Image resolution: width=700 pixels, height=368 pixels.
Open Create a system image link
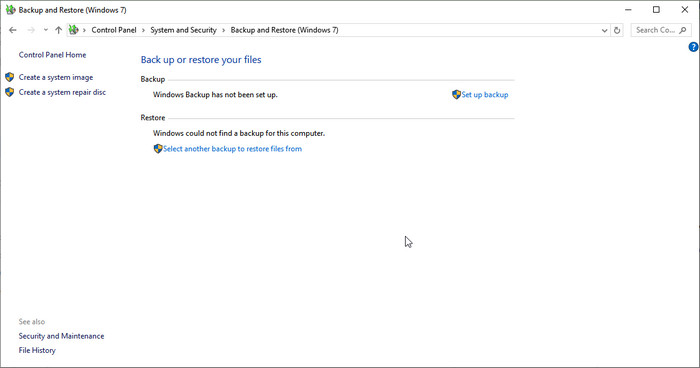56,77
